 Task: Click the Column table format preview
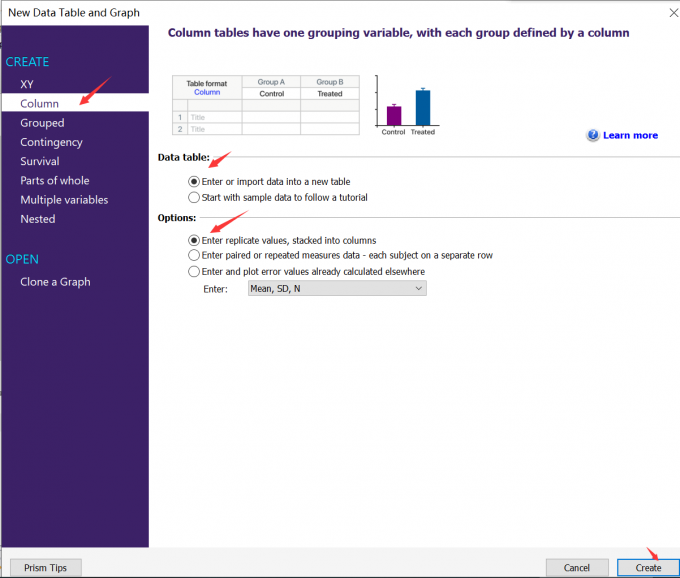(x=266, y=105)
